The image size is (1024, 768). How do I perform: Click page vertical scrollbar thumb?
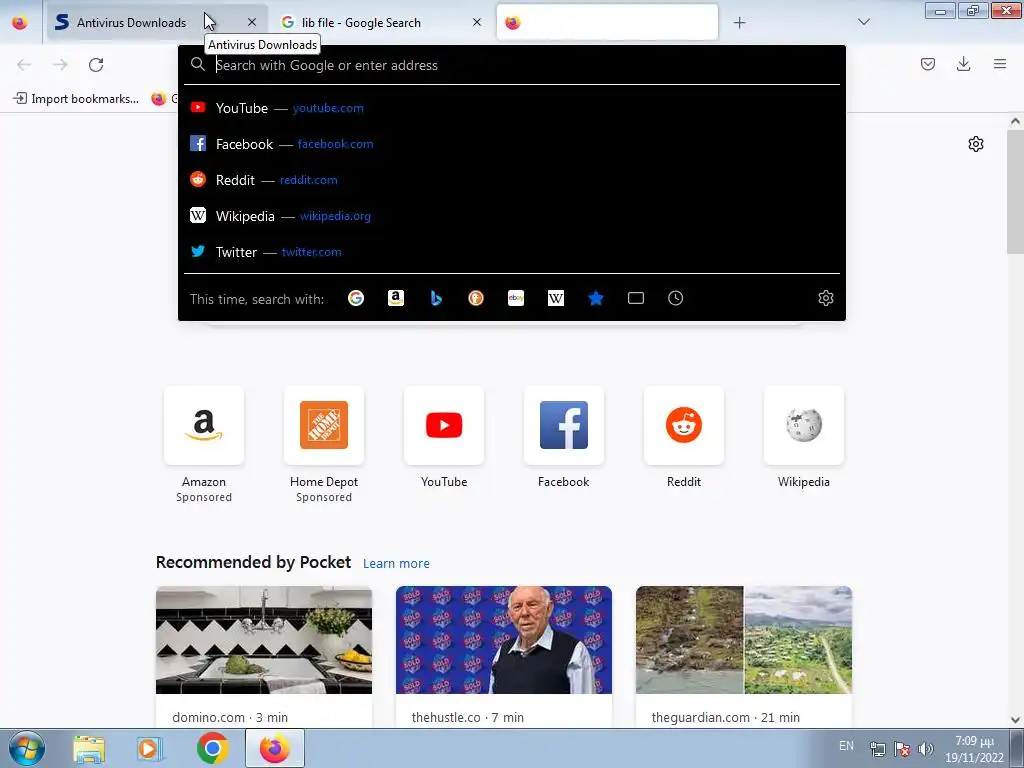[1015, 191]
